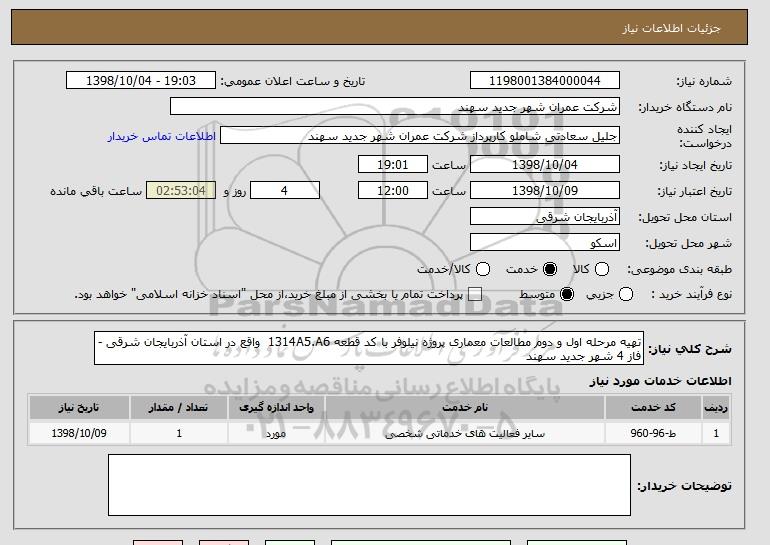Click the تعداد / مقدار column header
The image size is (770, 545).
(179, 408)
